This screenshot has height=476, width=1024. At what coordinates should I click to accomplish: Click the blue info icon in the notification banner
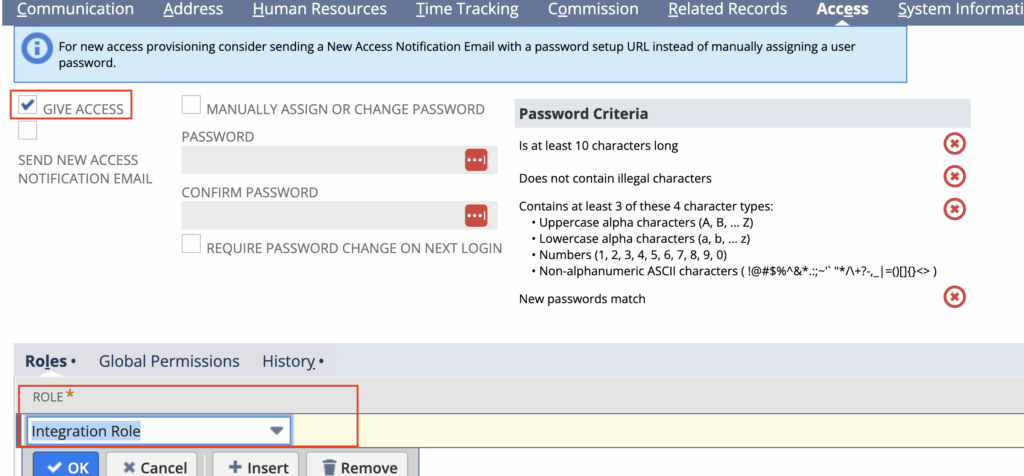click(x=37, y=48)
